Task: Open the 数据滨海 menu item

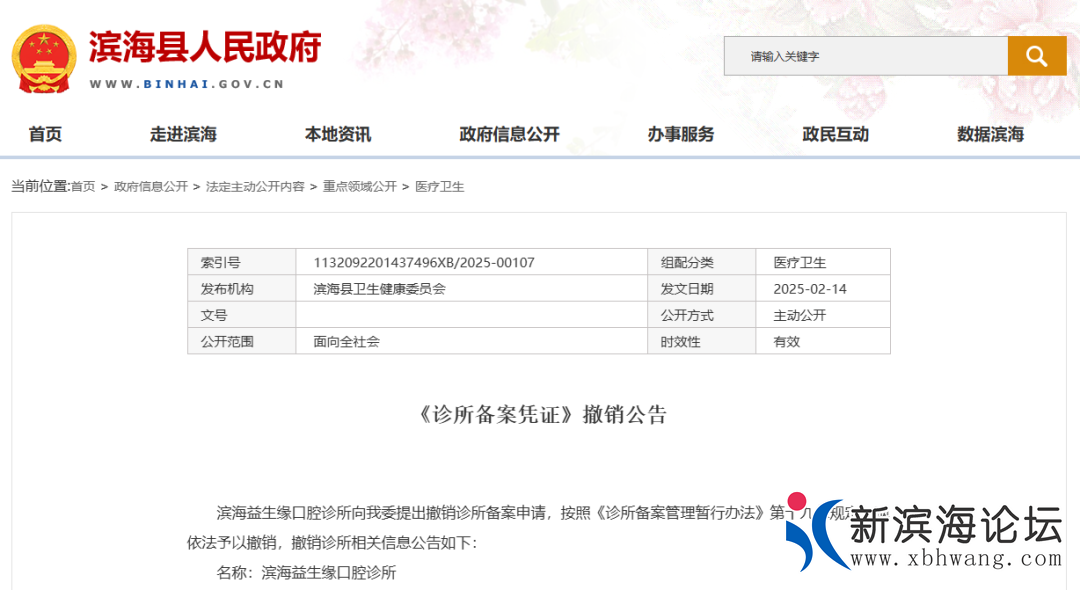Action: (990, 134)
